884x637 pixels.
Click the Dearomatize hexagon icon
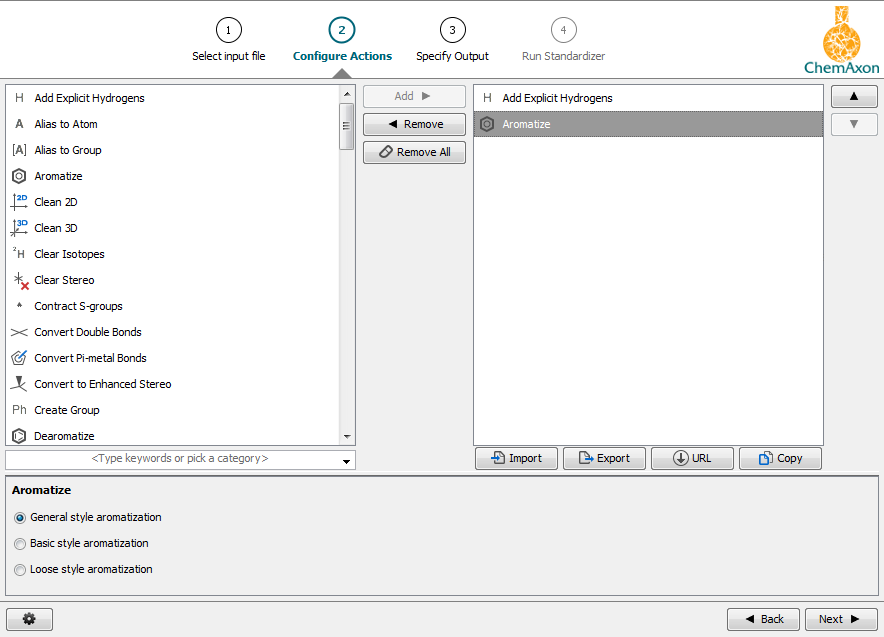[18, 436]
